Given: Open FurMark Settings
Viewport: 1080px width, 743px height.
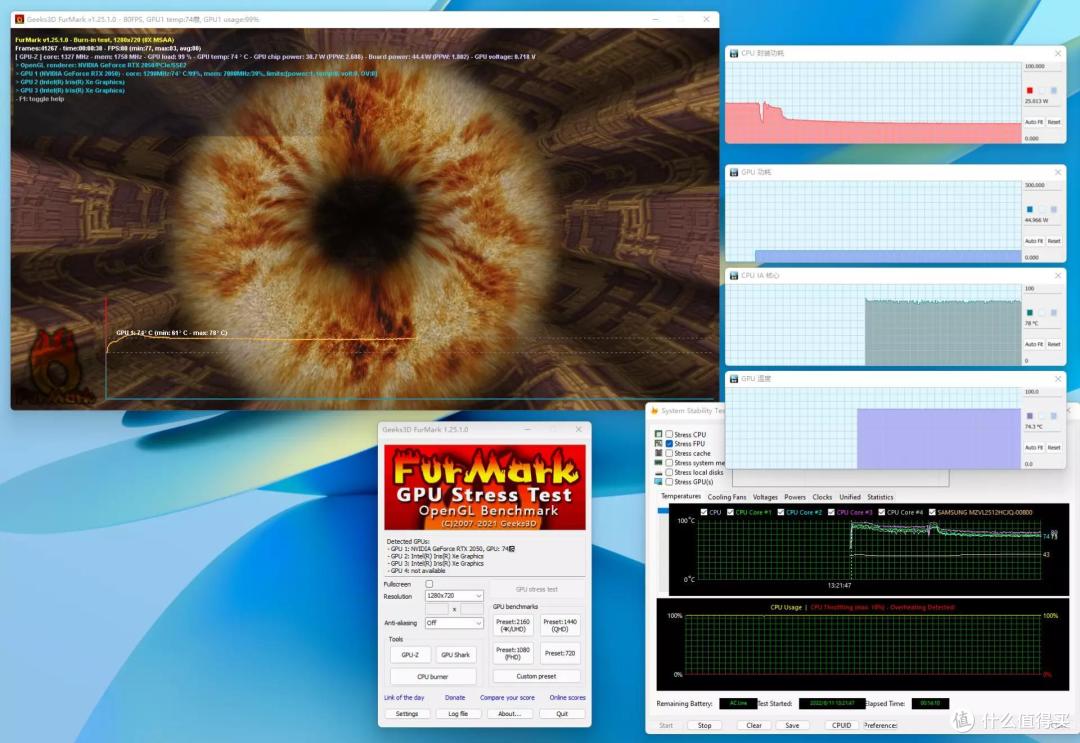Looking at the screenshot, I should click(x=407, y=713).
